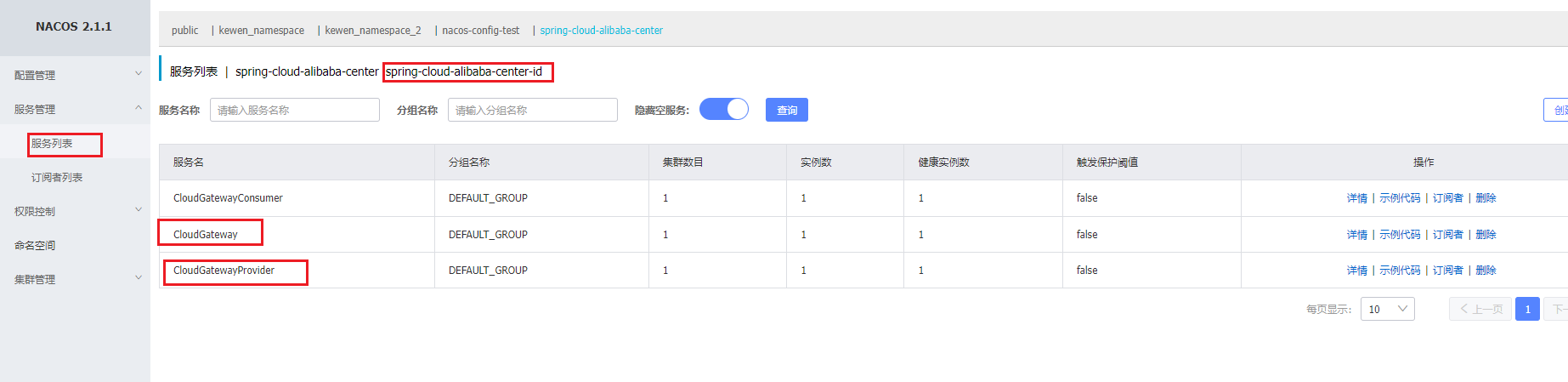Open 详情 for CloudGatewayProvider
This screenshot has height=382, width=1568.
pos(1357,271)
